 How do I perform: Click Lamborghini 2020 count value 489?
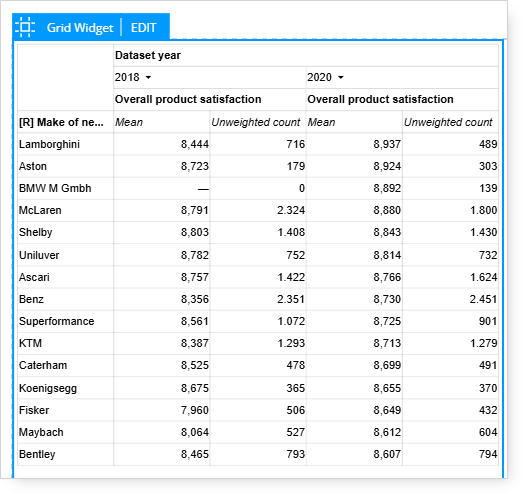click(x=488, y=144)
